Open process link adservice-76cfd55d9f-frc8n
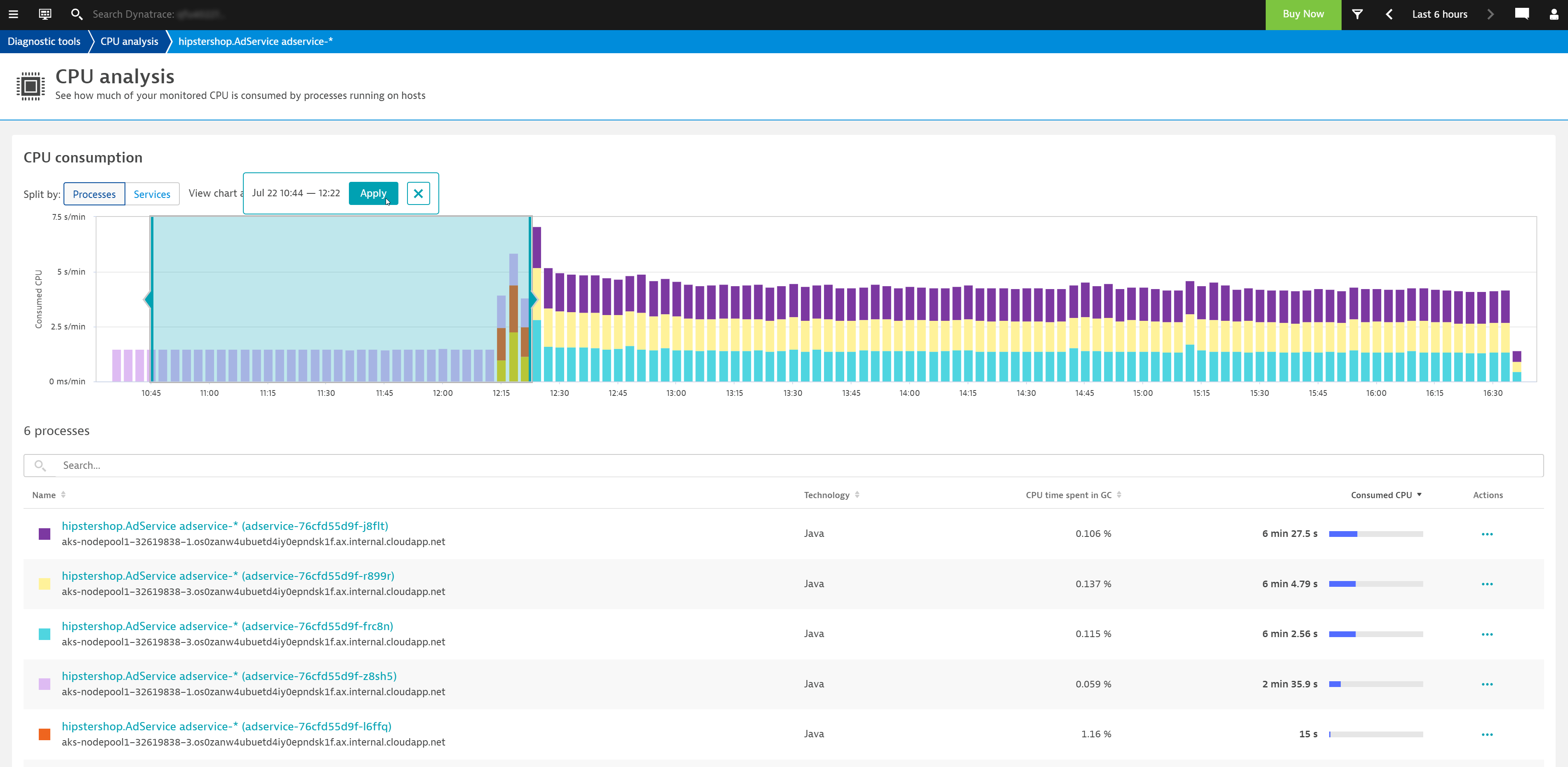 coord(227,626)
